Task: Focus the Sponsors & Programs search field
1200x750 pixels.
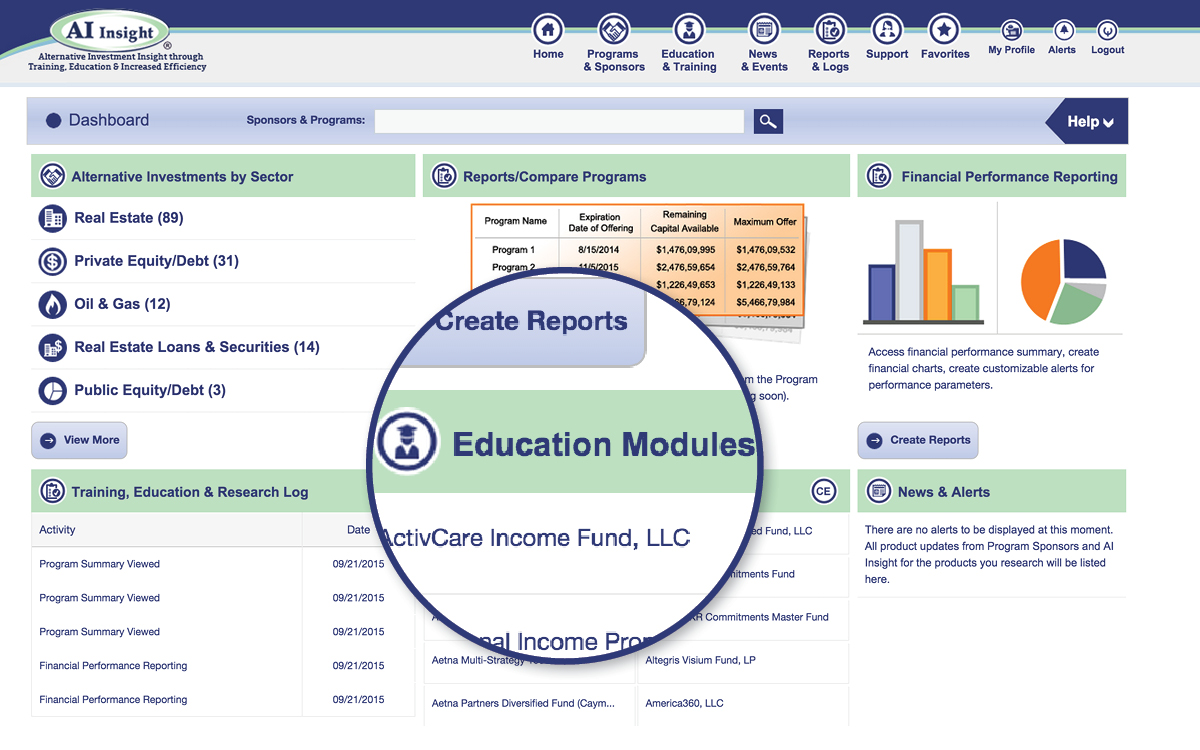Action: (559, 121)
